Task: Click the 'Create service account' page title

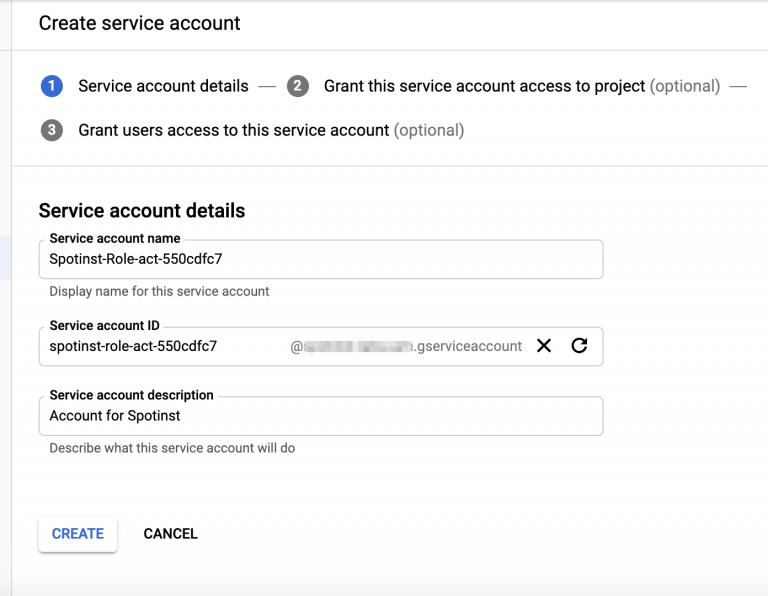Action: pyautogui.click(x=139, y=22)
